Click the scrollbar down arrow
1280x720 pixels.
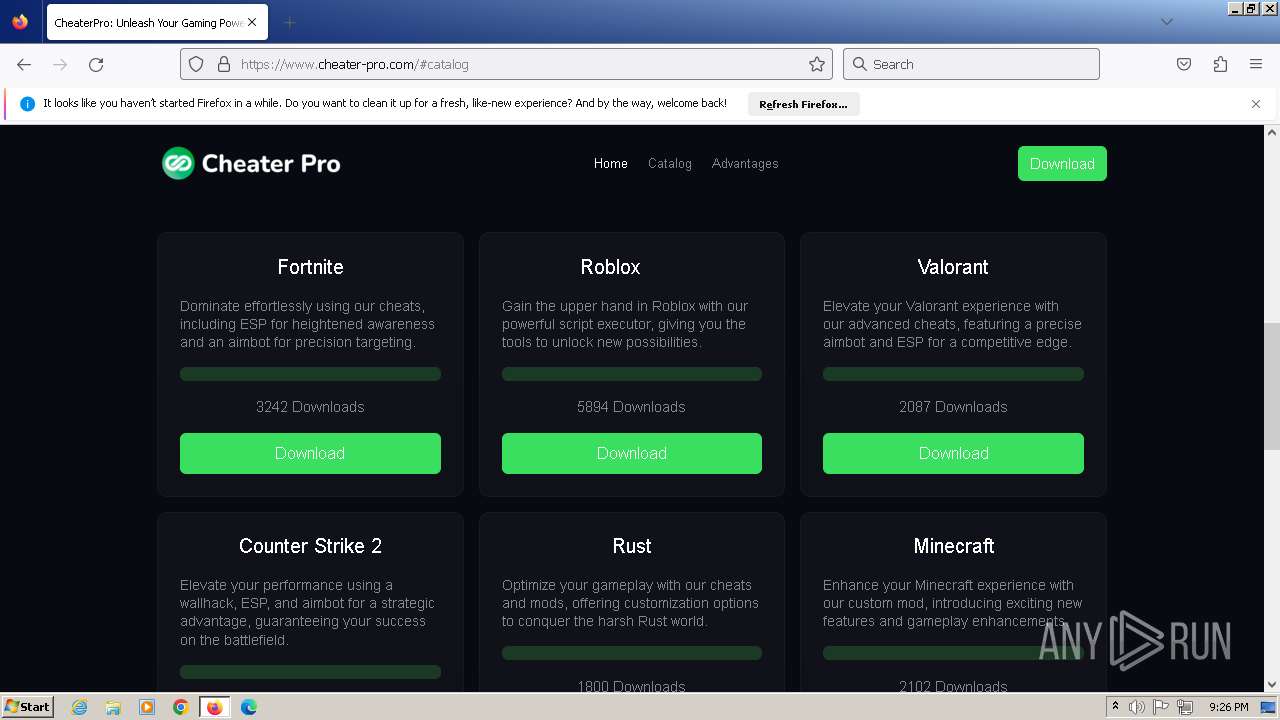pos(1272,685)
